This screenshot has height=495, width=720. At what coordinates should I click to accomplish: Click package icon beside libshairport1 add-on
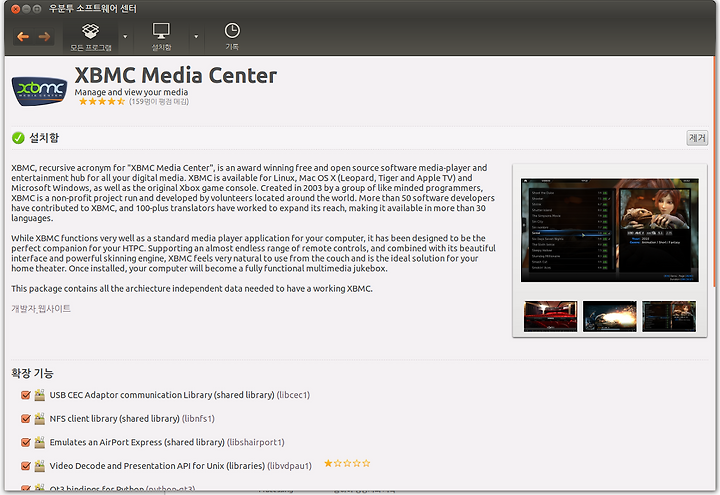40,442
